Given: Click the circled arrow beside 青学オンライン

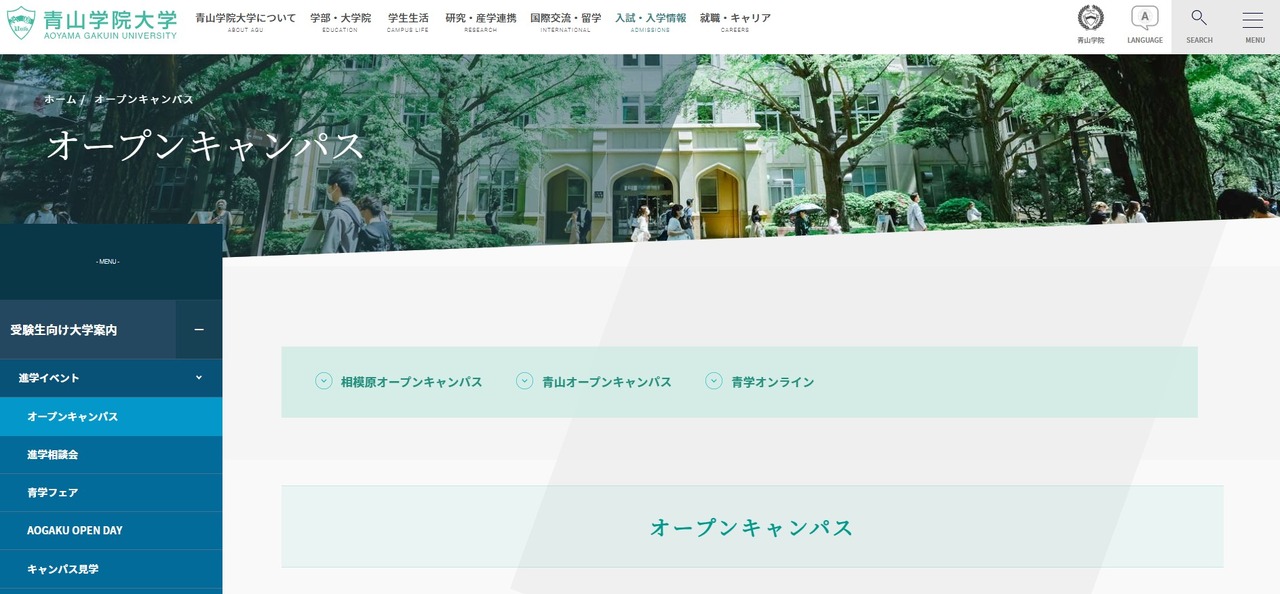Looking at the screenshot, I should tap(714, 381).
